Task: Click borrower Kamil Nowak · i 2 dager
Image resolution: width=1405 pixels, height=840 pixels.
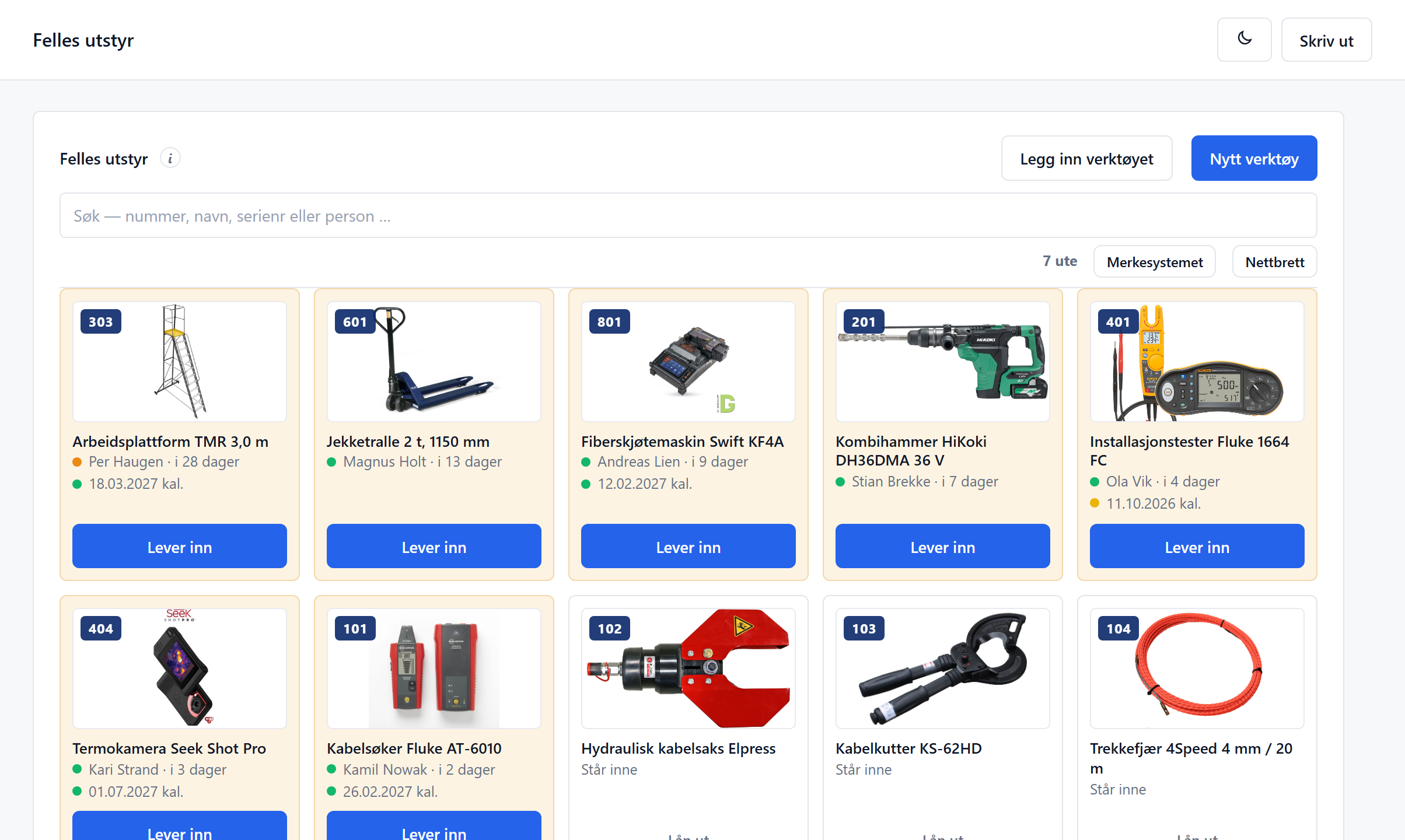Action: [419, 769]
